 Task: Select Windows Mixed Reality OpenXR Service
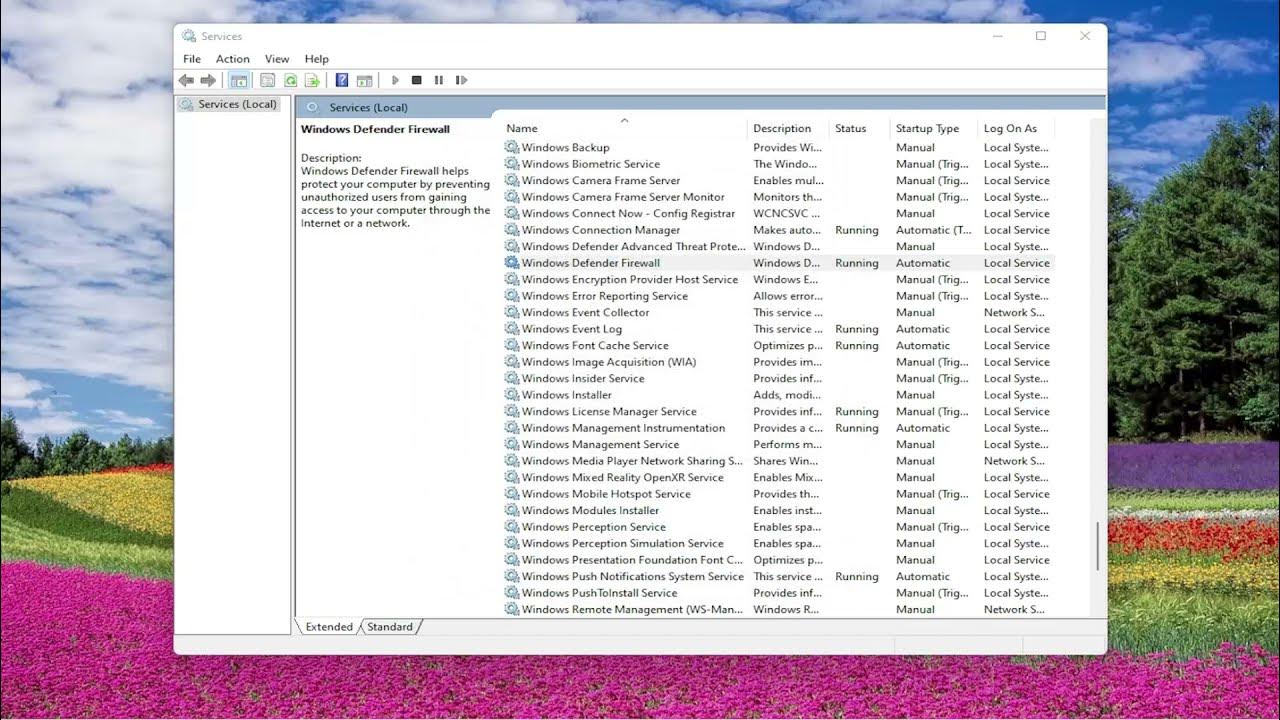(778, 477)
